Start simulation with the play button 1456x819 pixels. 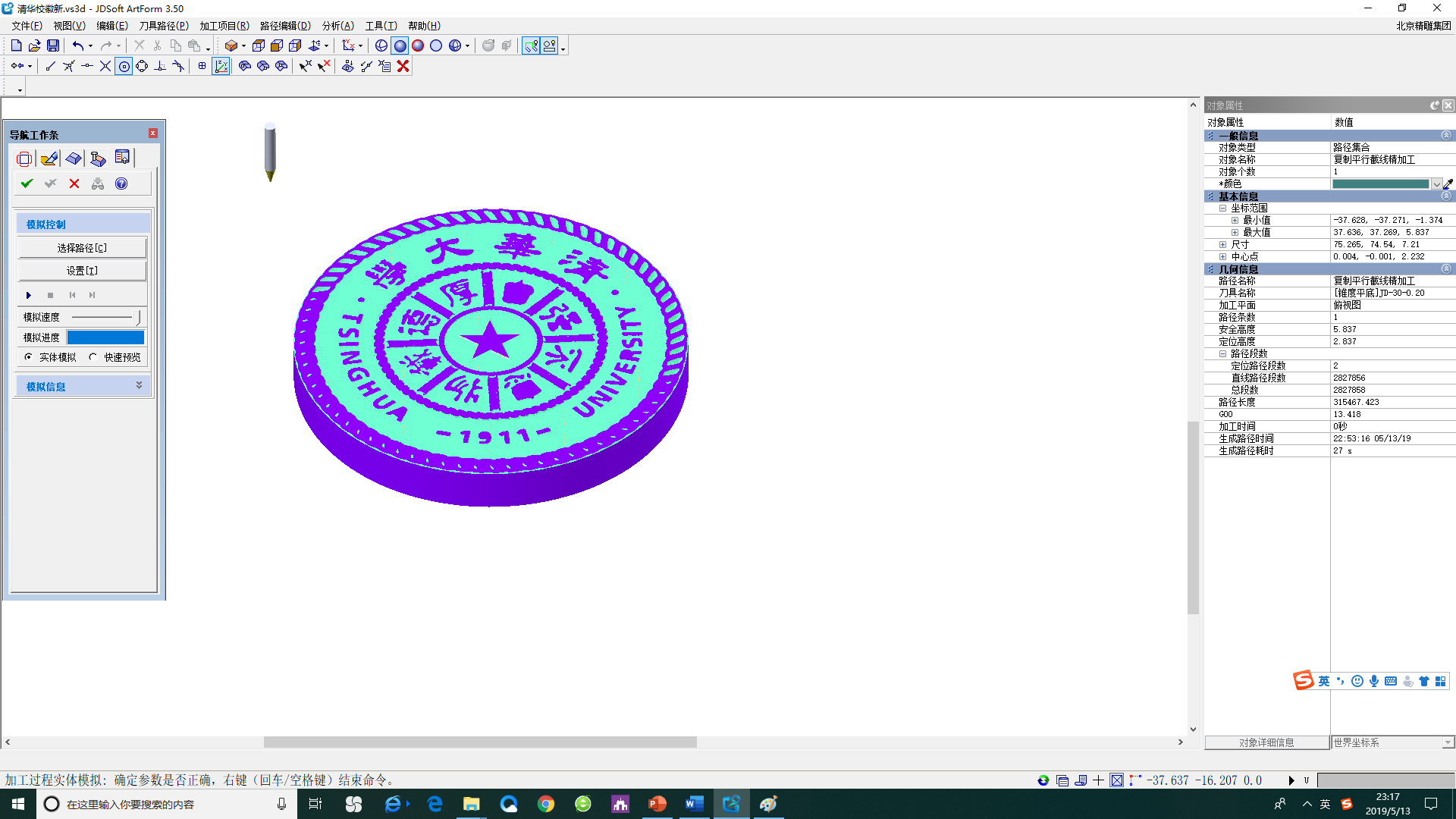click(x=29, y=295)
